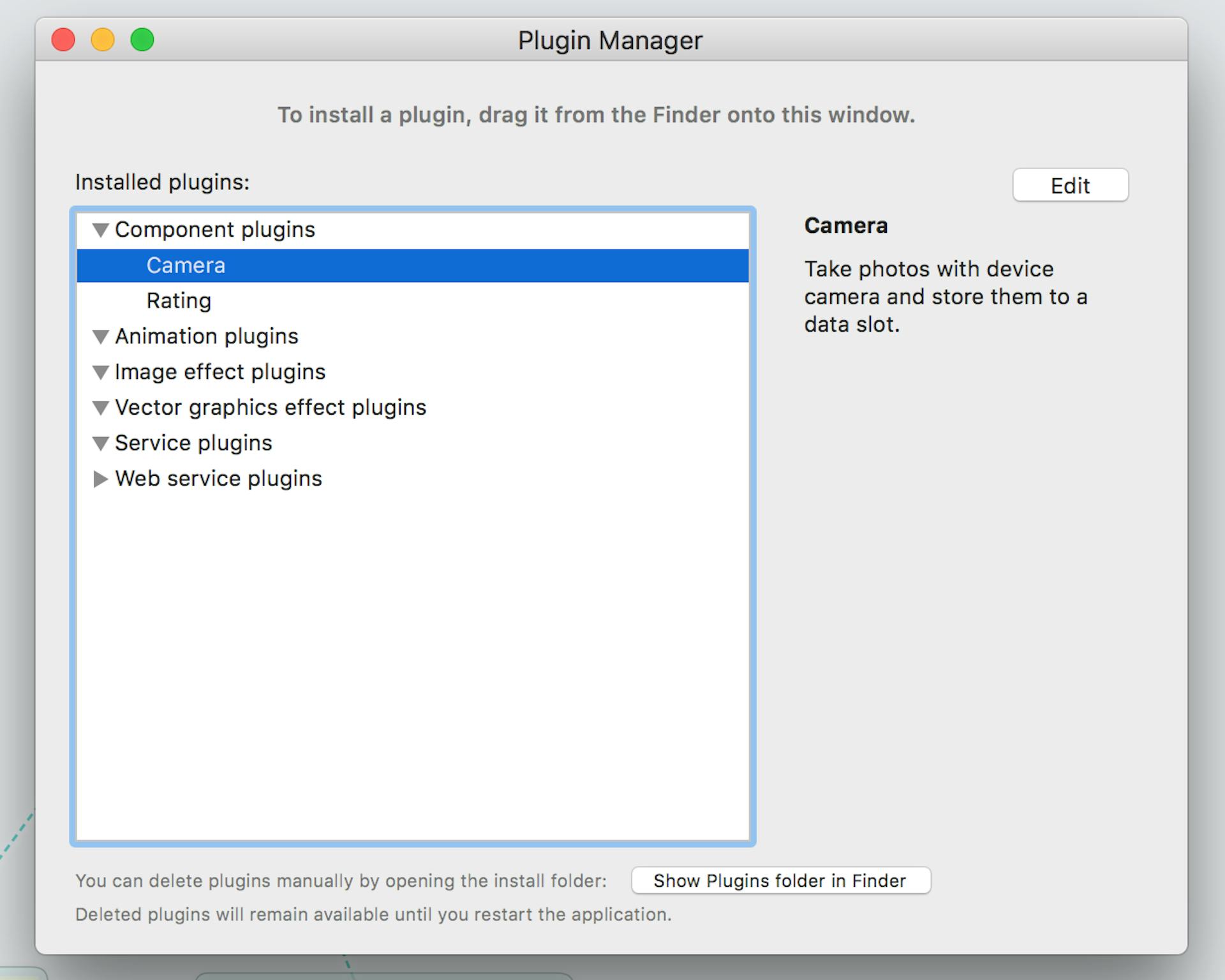Expand the Web service plugins section
Image resolution: width=1225 pixels, height=980 pixels.
tap(101, 479)
